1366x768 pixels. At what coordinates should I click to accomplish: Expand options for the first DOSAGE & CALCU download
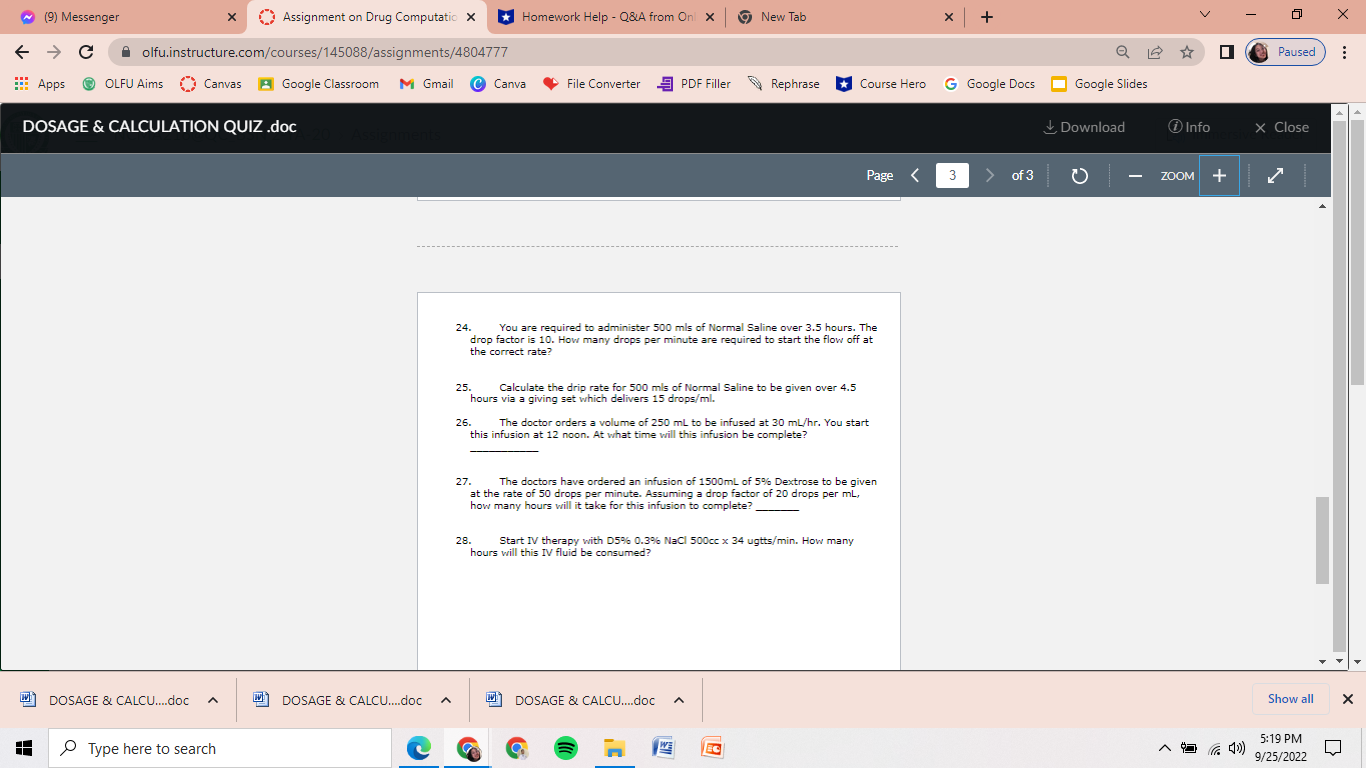tap(211, 700)
